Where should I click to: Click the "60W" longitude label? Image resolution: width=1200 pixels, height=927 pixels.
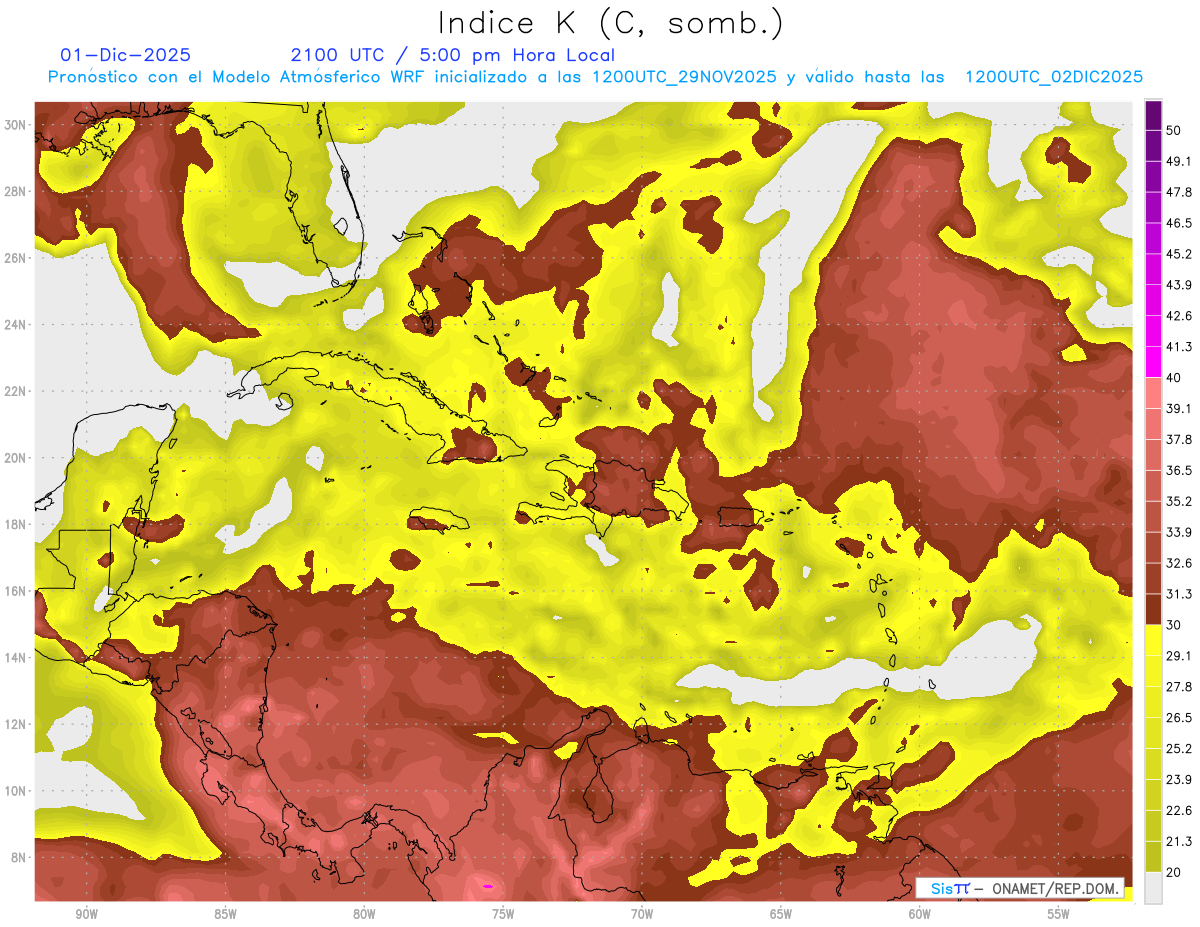click(920, 914)
